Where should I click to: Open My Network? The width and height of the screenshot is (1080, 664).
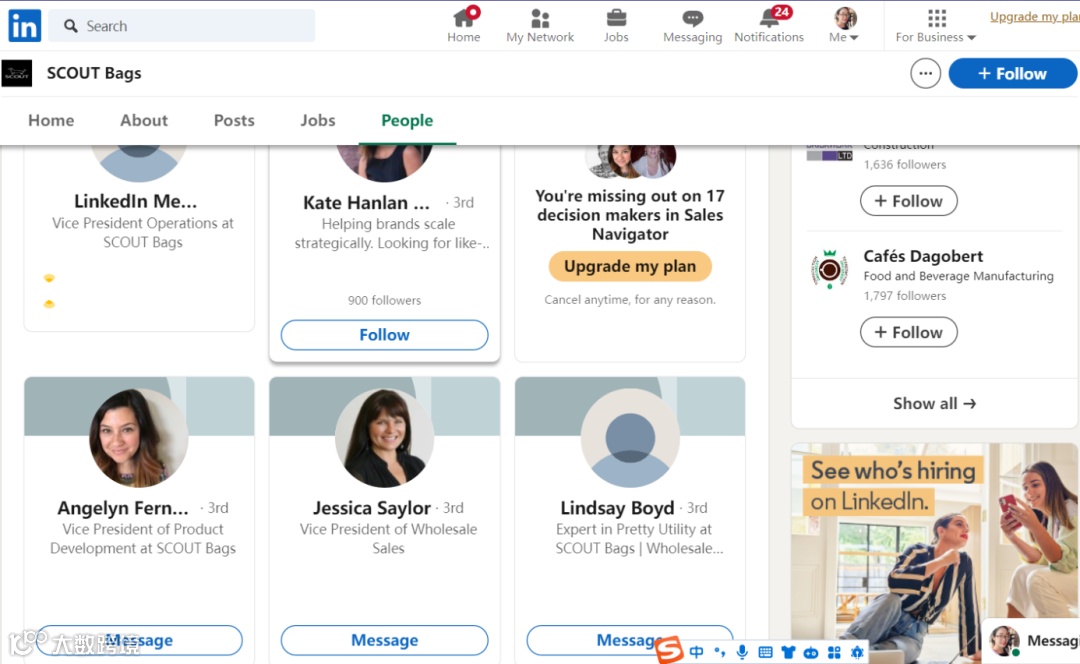(x=540, y=25)
